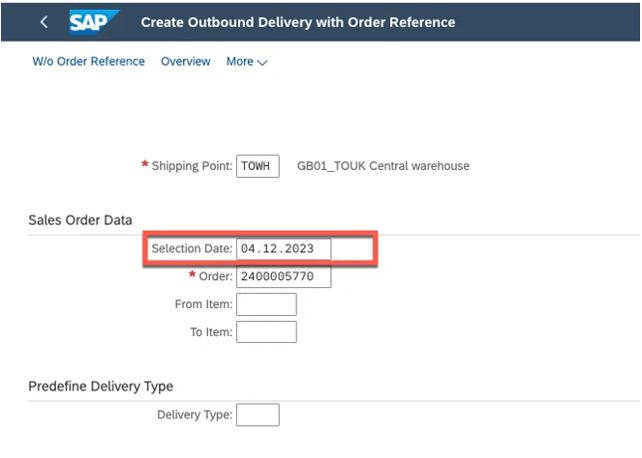This screenshot has height=458, width=642.
Task: Click the GB01_TOUK Central warehouse description
Action: pos(383,166)
